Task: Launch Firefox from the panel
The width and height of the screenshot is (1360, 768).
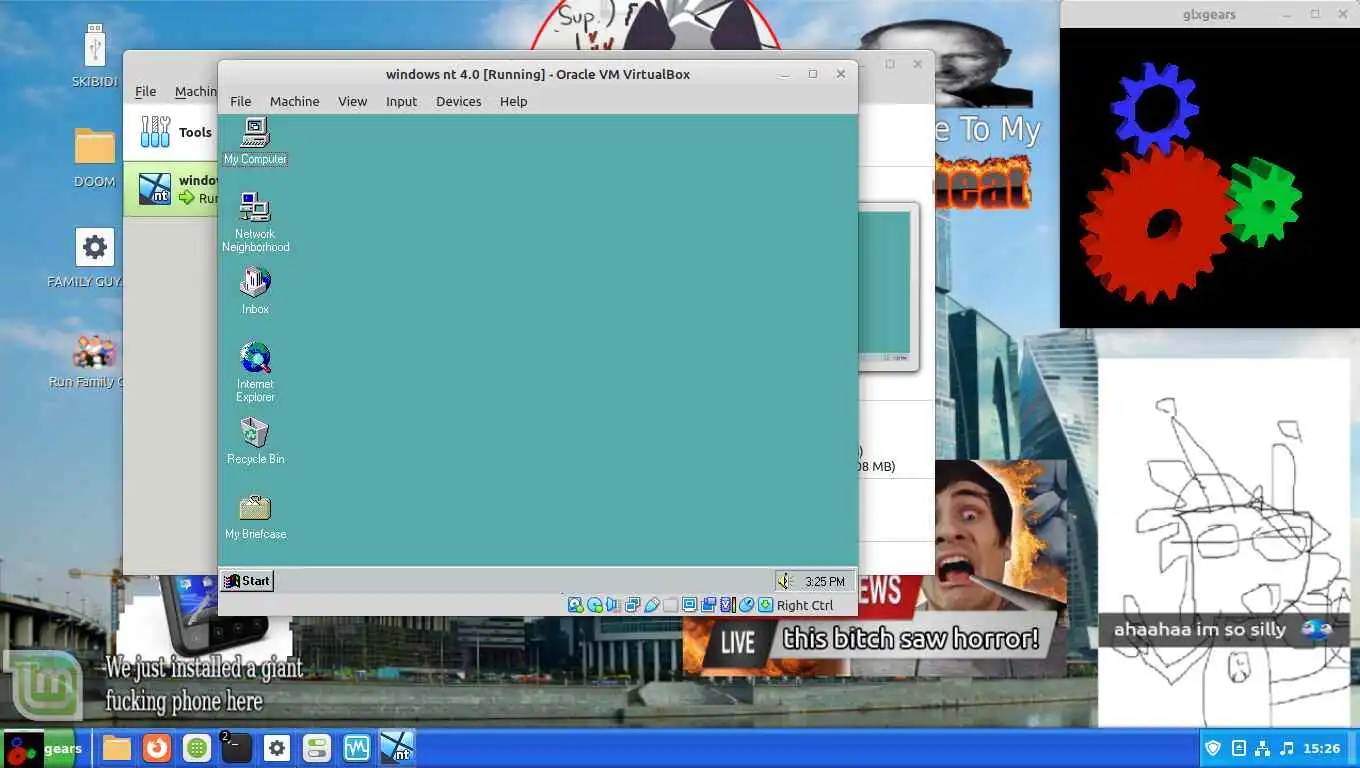Action: coord(156,748)
